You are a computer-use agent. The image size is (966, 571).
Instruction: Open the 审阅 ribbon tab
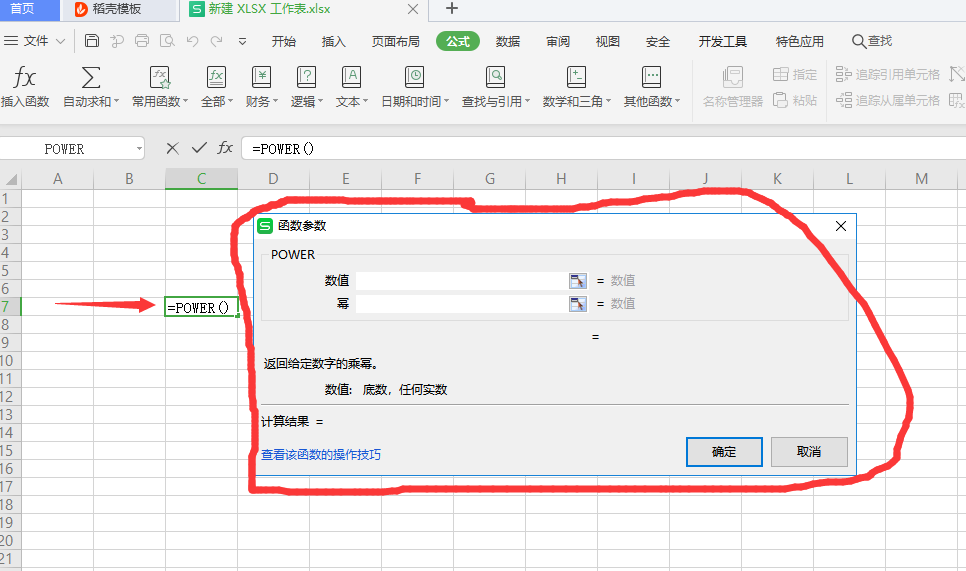(558, 41)
